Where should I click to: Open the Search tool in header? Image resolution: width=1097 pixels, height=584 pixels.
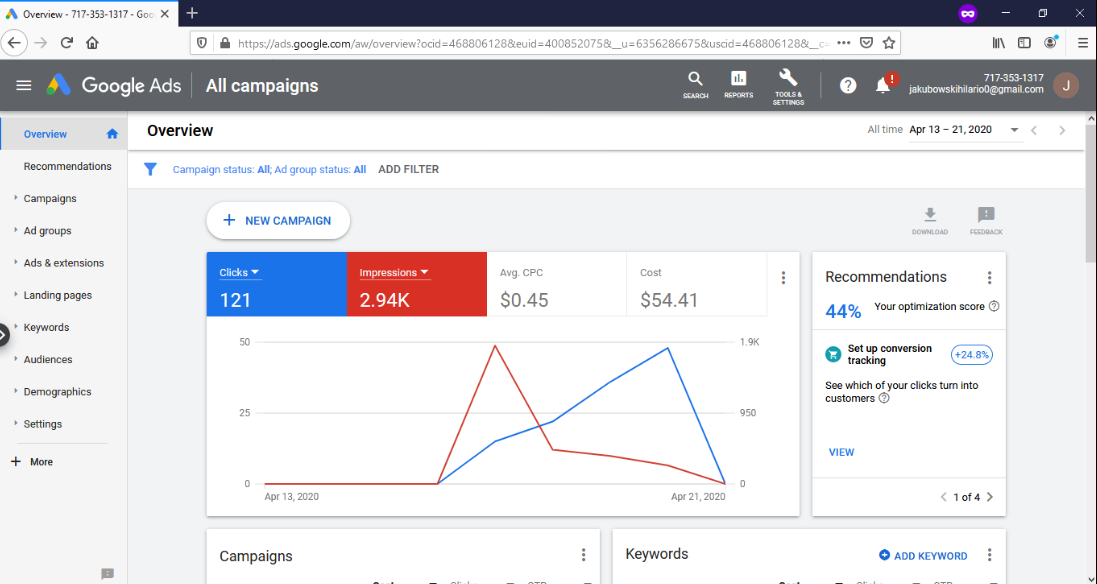(x=695, y=85)
